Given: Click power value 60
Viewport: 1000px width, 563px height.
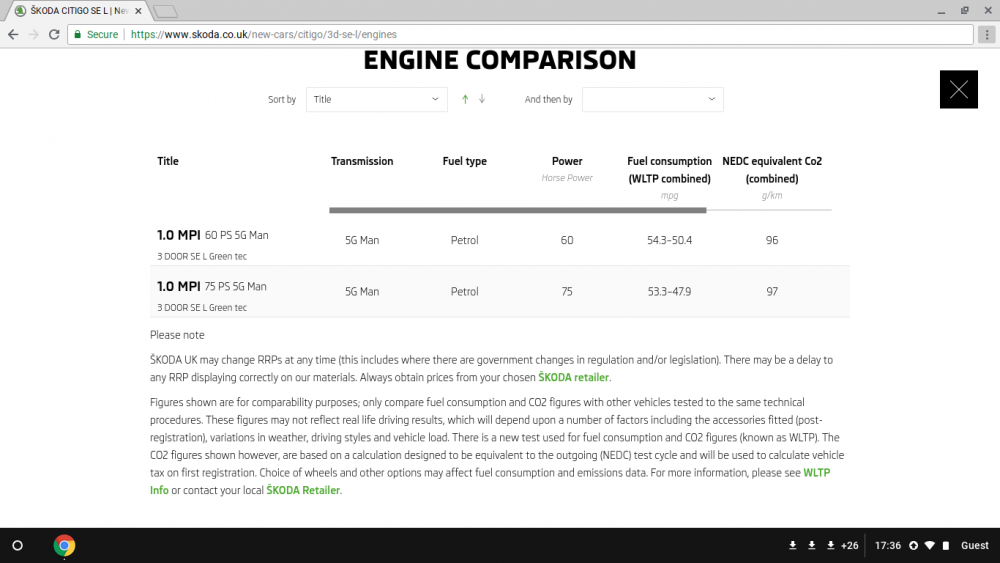Looking at the screenshot, I should 567,240.
